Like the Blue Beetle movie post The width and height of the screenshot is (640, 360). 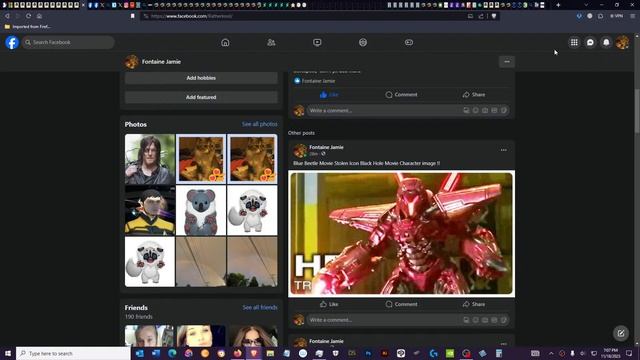pyautogui.click(x=329, y=304)
